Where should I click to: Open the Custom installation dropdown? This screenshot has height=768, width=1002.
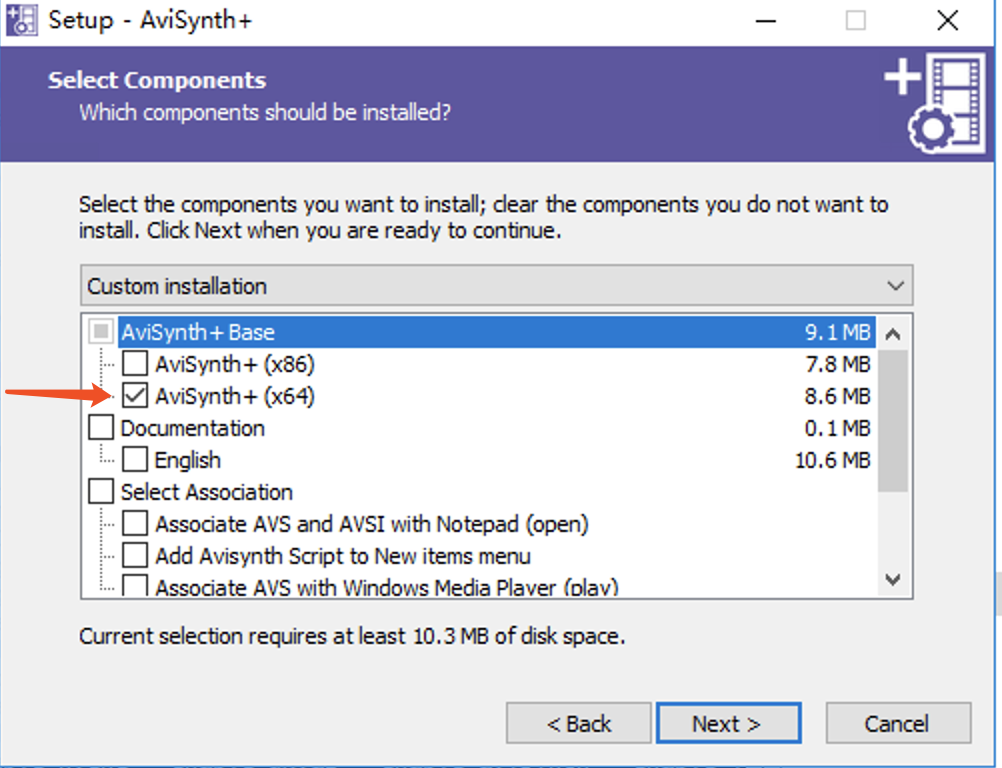pyautogui.click(x=897, y=285)
